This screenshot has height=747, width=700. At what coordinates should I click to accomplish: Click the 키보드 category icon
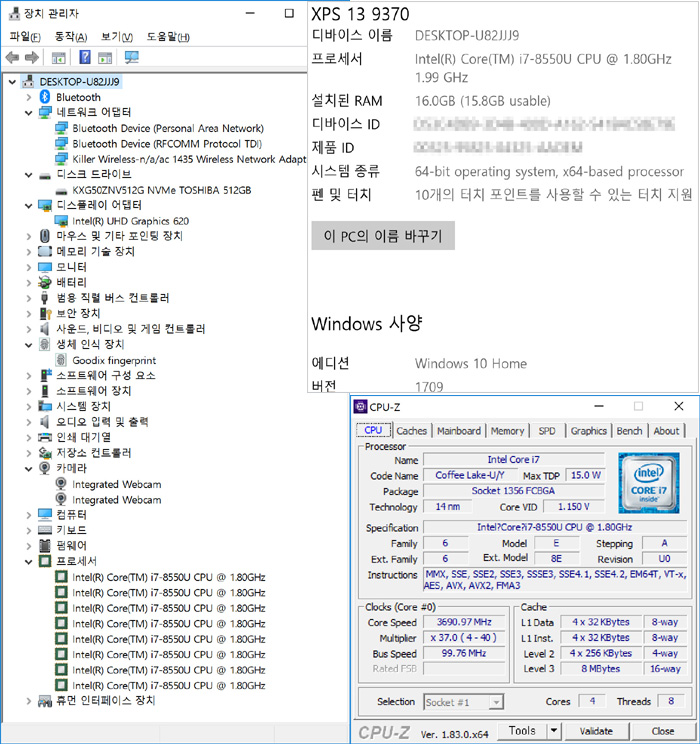click(45, 530)
